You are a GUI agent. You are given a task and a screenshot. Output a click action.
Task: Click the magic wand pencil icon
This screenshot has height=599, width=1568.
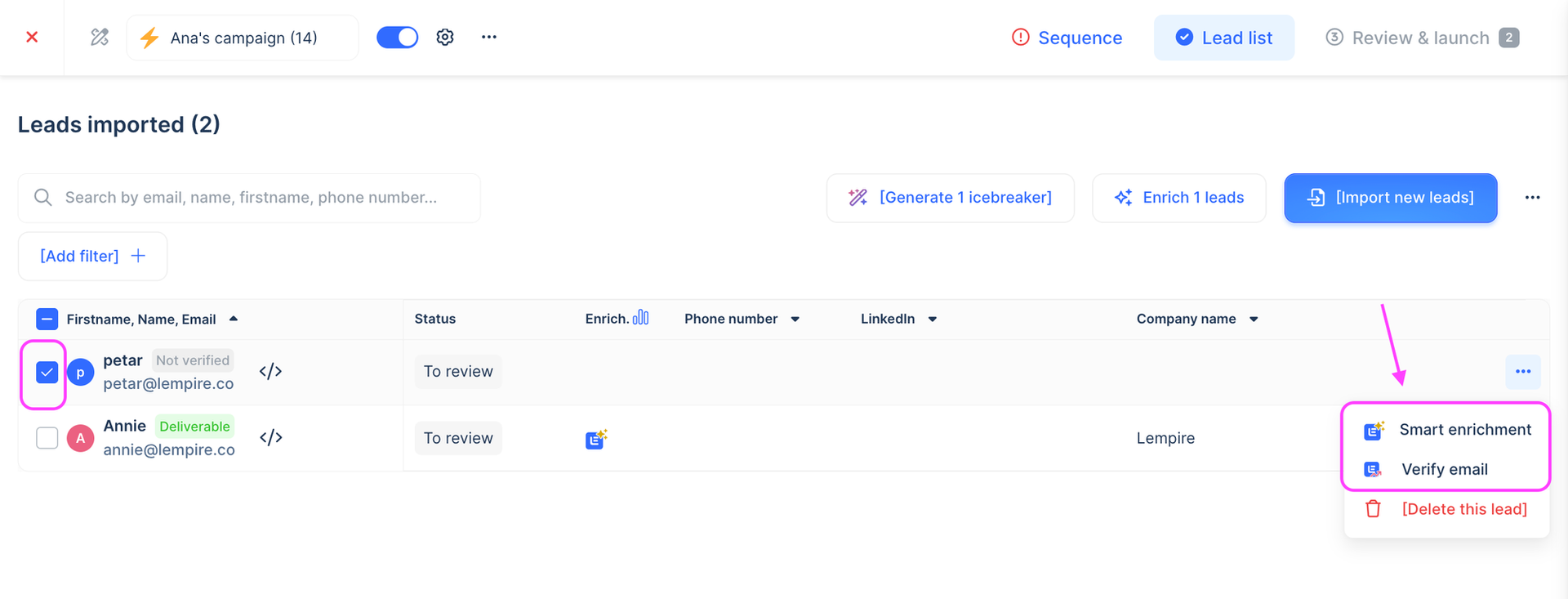tap(100, 37)
